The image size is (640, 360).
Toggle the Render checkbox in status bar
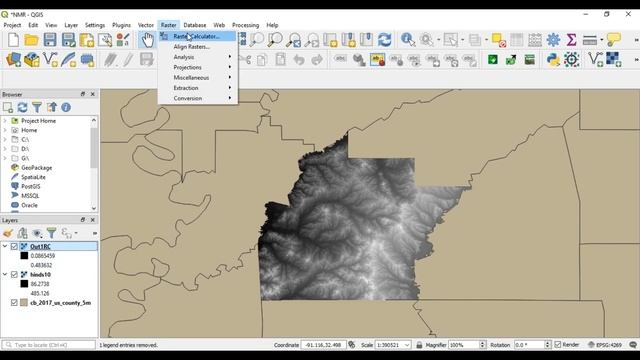pyautogui.click(x=558, y=345)
